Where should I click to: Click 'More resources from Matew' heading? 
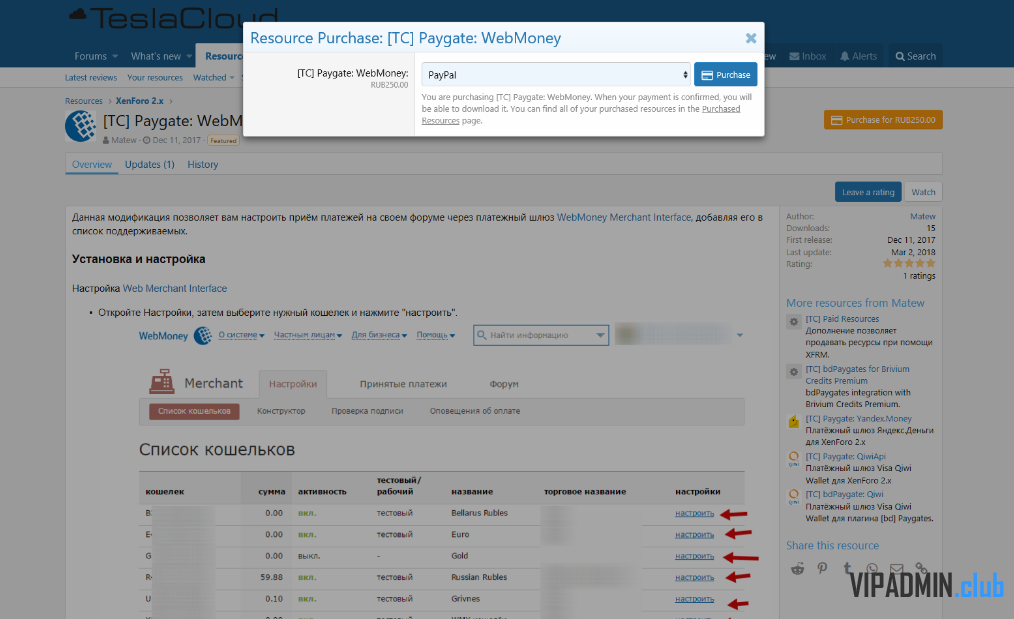855,303
